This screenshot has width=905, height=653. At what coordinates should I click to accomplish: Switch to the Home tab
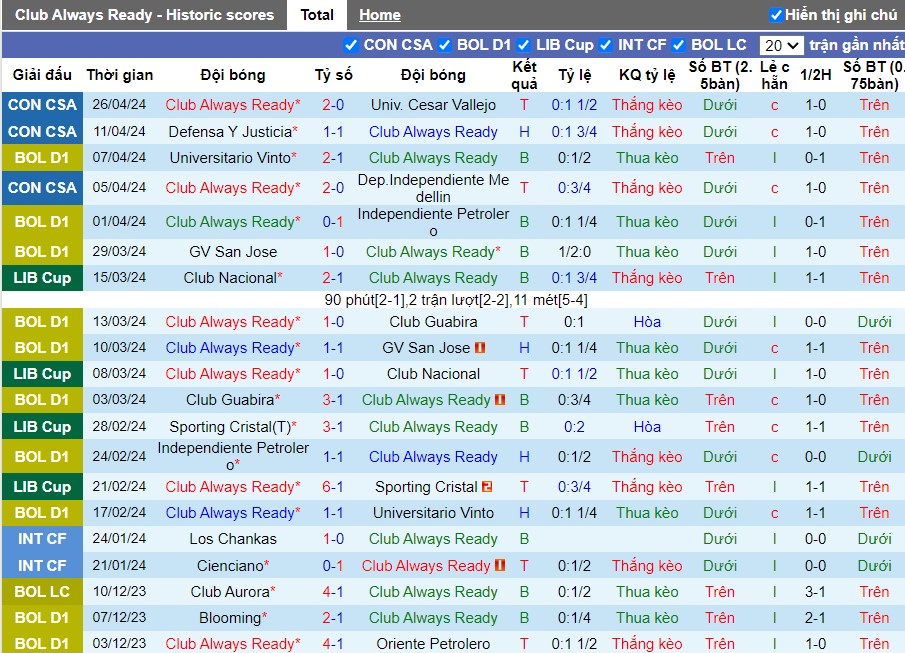380,15
